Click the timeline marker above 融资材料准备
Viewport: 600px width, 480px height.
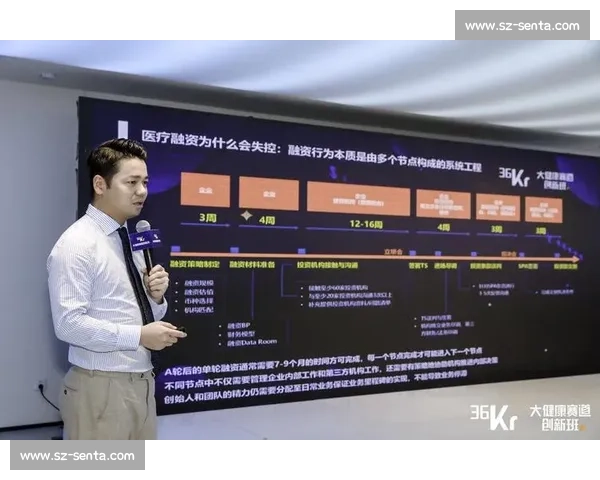[x=235, y=250]
